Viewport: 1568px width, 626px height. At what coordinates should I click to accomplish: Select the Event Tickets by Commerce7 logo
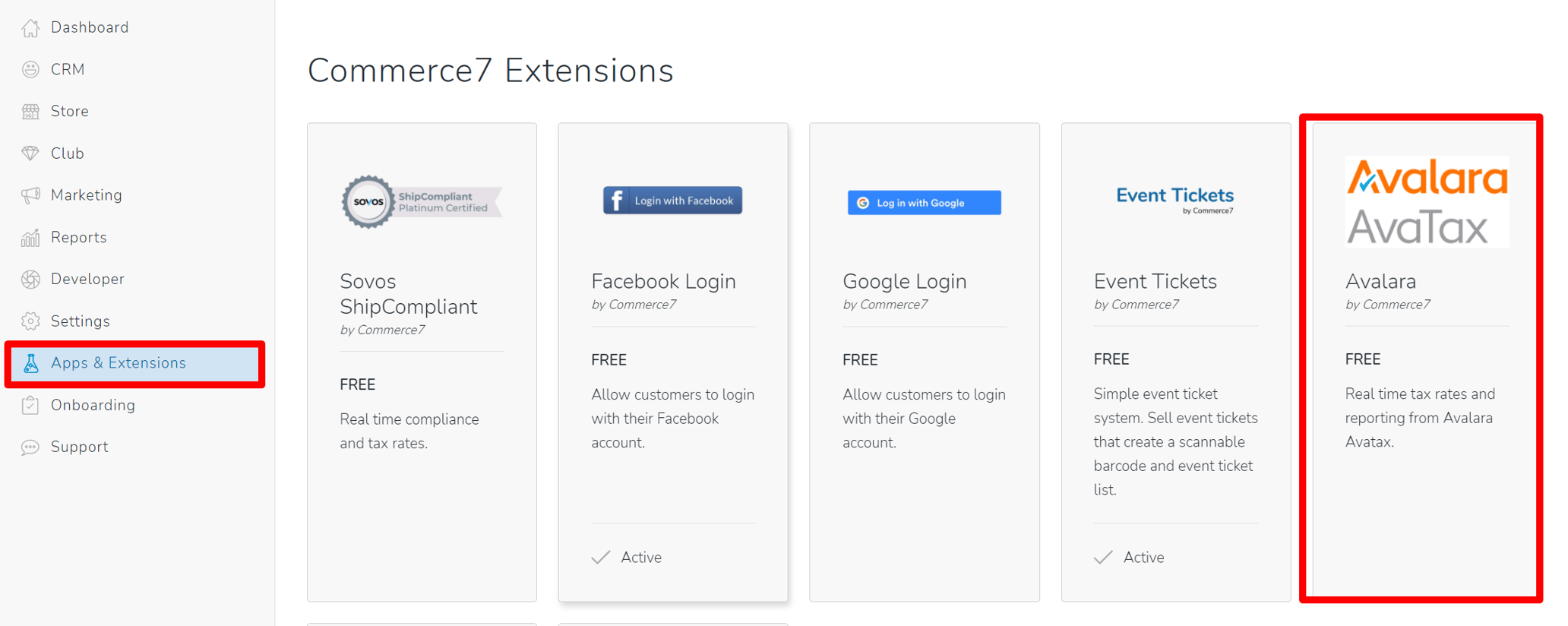click(1174, 199)
